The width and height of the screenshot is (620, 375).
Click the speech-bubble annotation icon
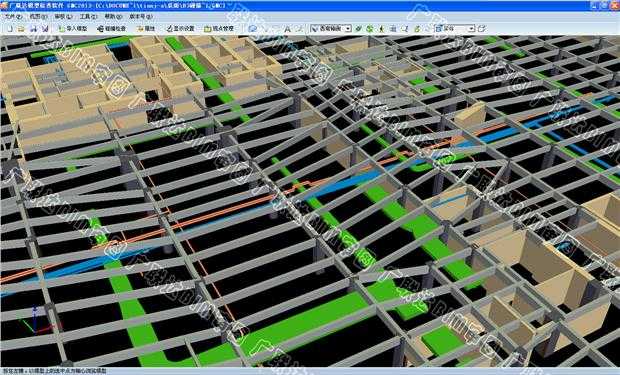click(x=253, y=28)
